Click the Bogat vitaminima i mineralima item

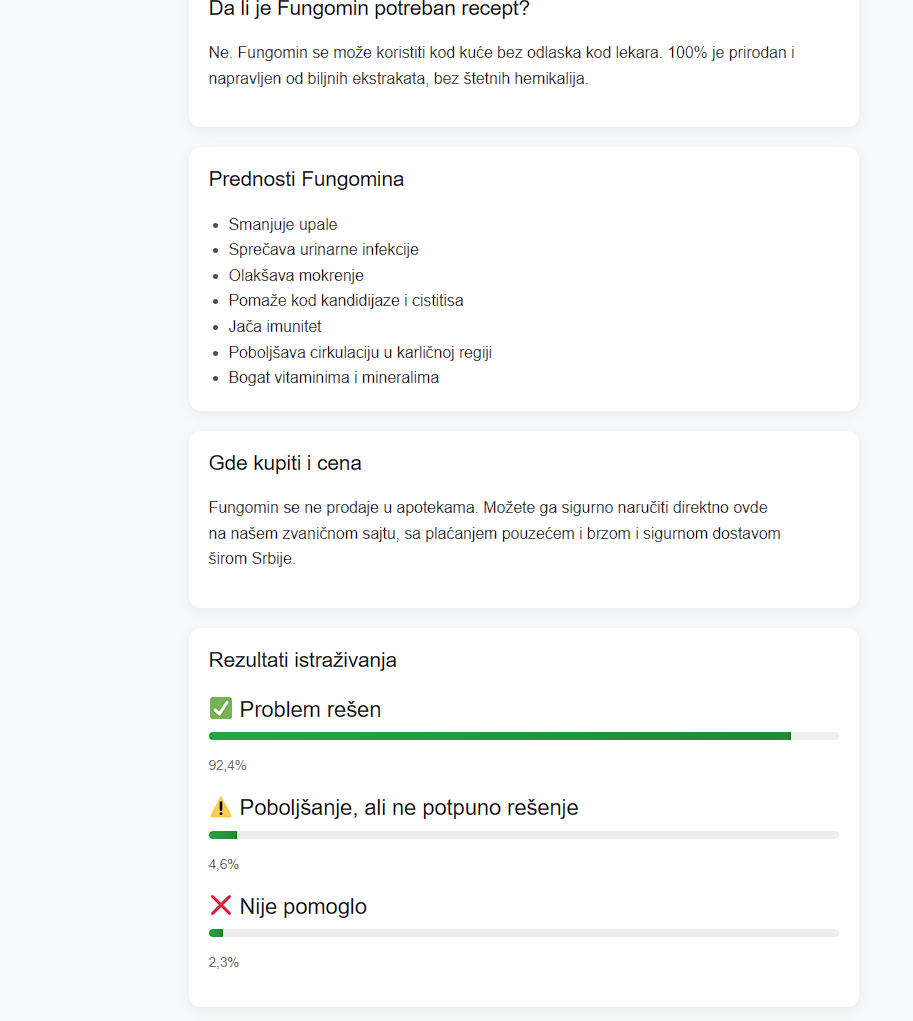[333, 378]
